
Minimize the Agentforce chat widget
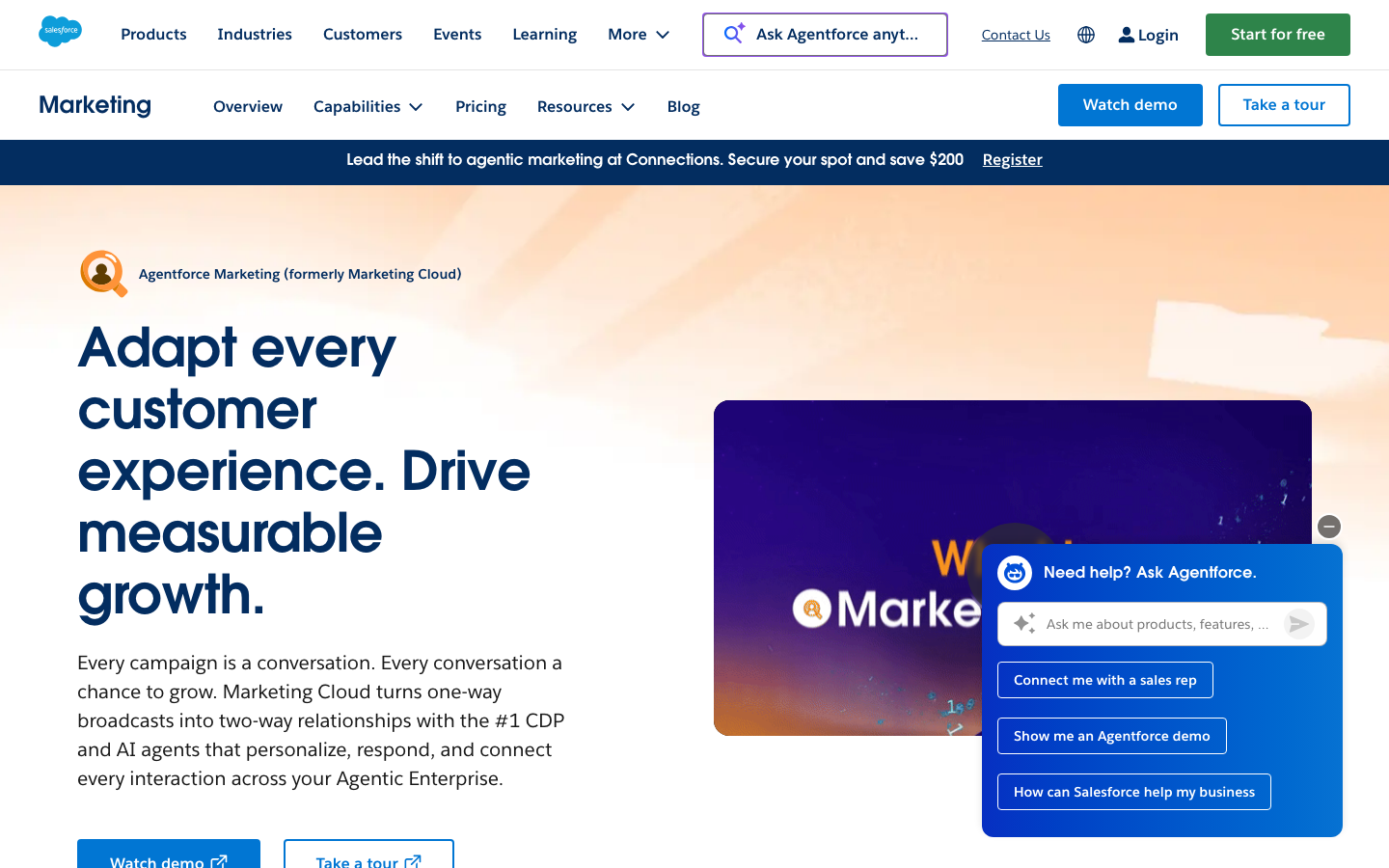(1329, 527)
